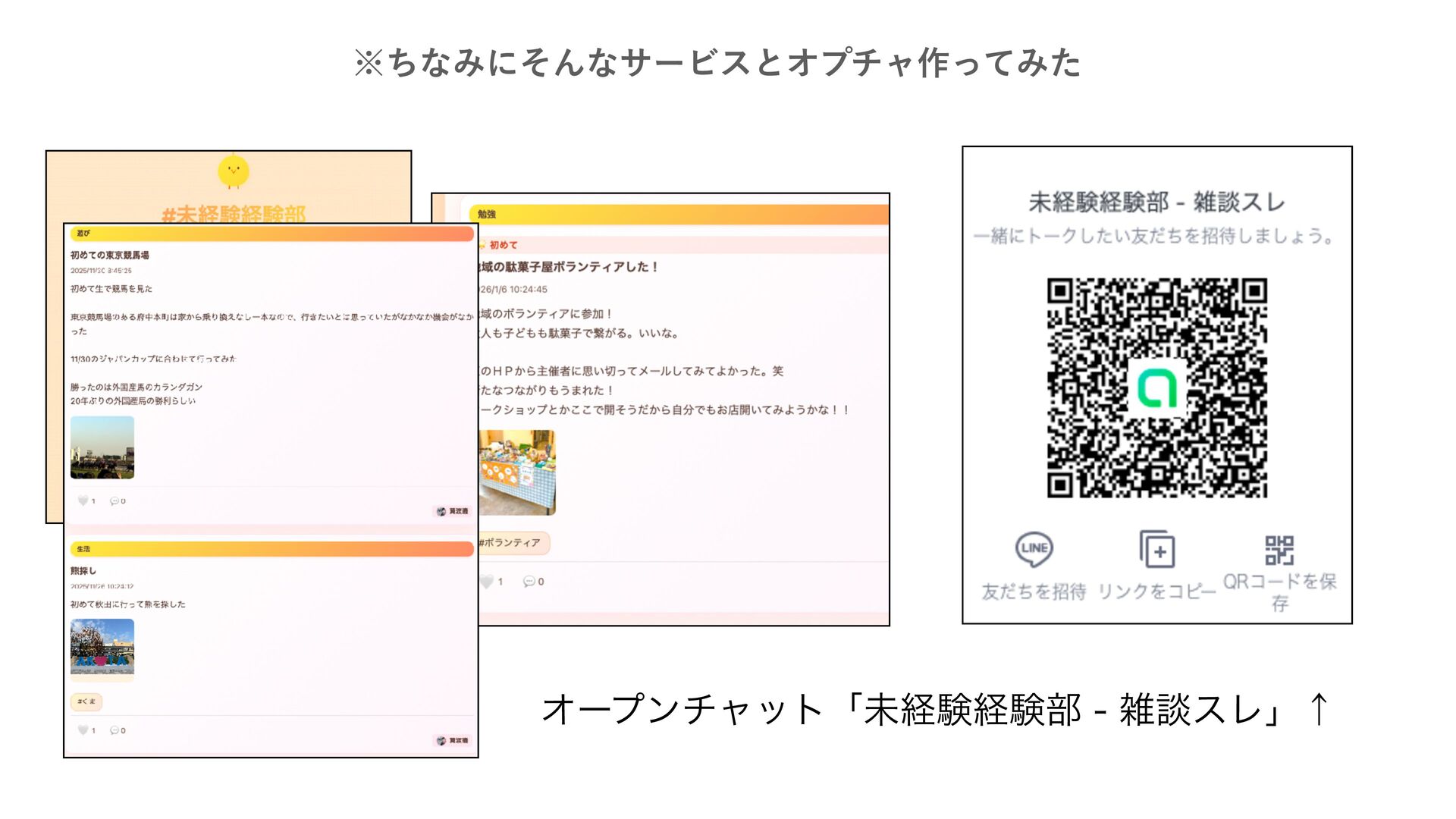Select the 遊び category header bar
Screen dimensions: 1456x819
(x=271, y=234)
